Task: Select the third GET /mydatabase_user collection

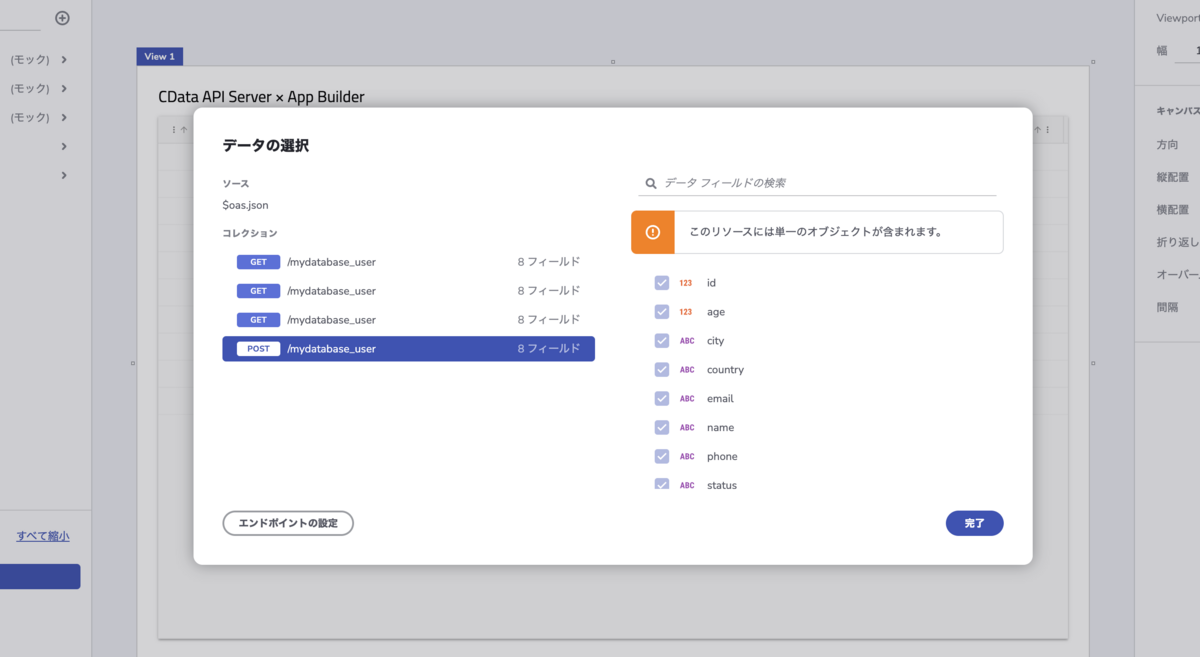Action: click(x=408, y=320)
